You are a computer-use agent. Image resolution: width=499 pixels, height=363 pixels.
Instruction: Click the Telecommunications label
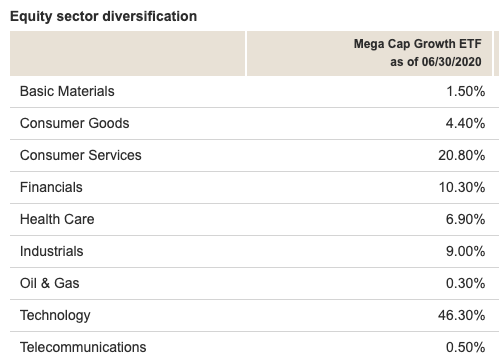[83, 347]
